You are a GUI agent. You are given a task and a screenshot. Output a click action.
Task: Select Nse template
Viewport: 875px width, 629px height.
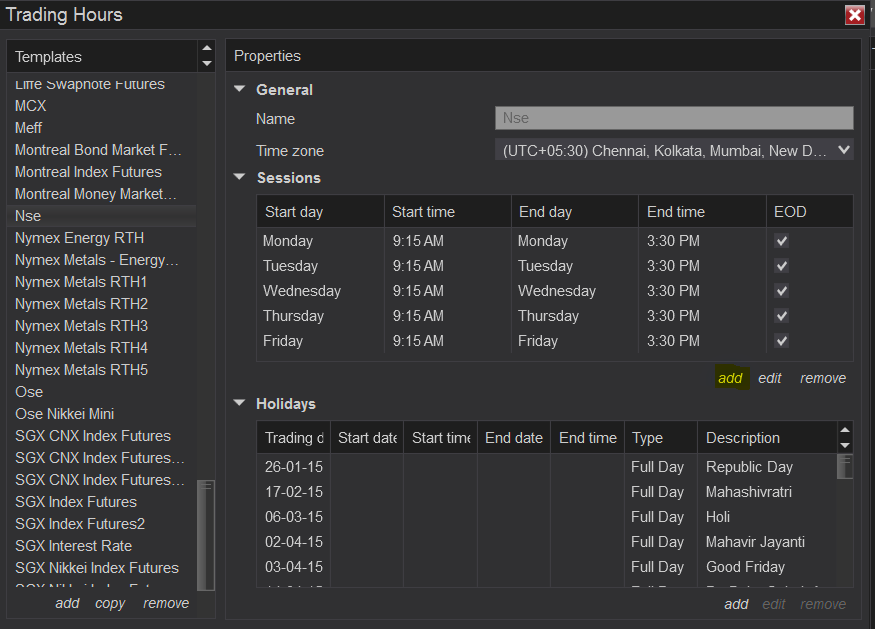(102, 216)
